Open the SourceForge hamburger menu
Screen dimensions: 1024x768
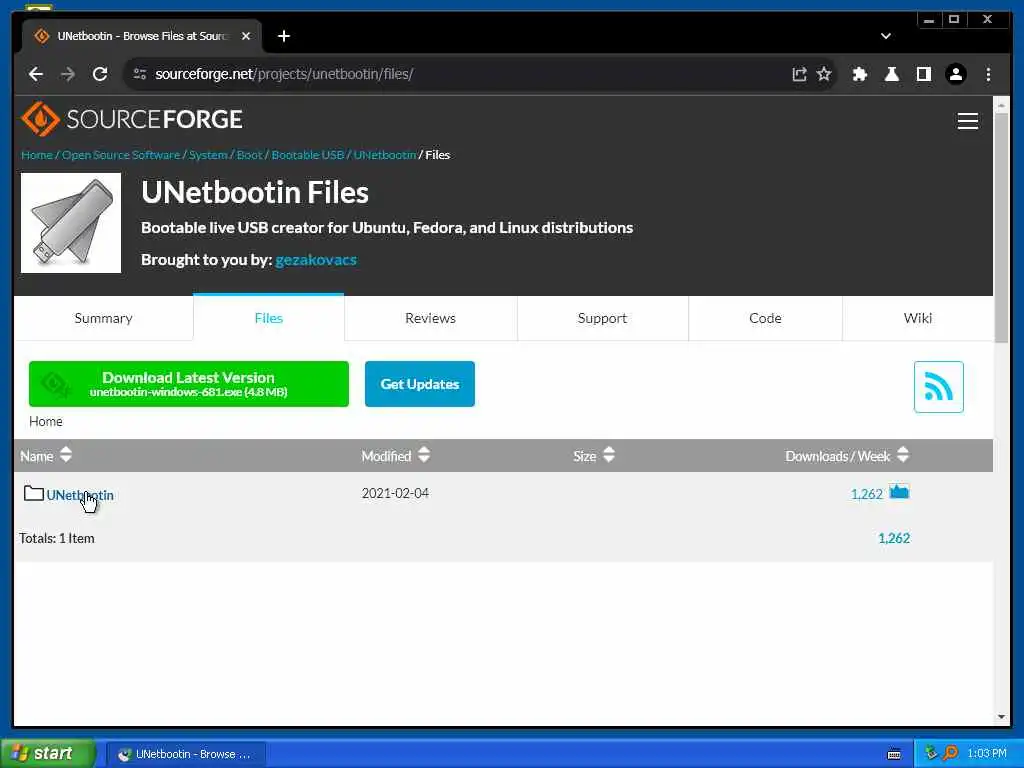[x=967, y=121]
